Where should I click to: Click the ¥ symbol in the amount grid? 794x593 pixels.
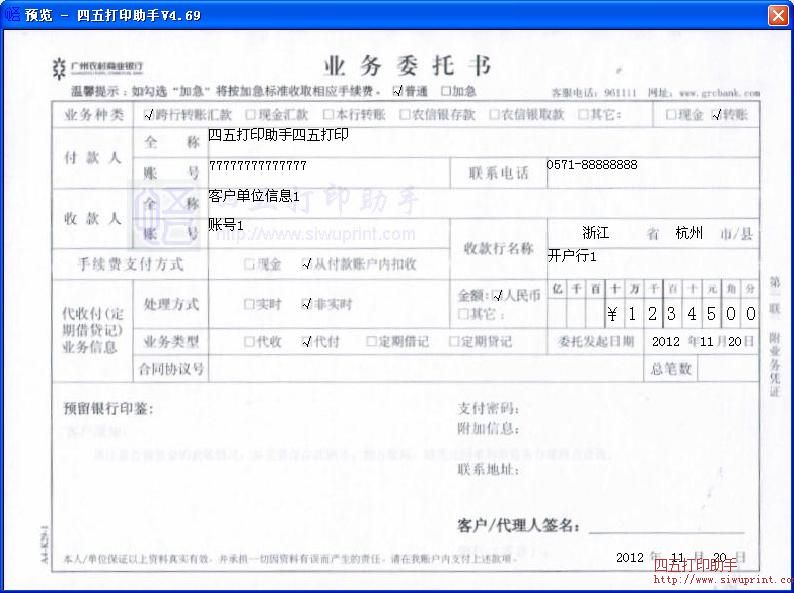click(x=612, y=314)
